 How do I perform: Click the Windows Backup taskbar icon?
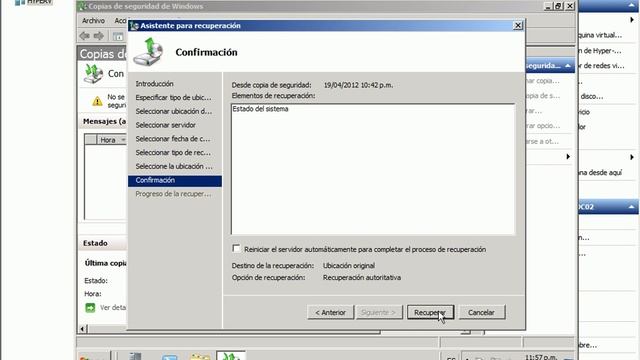pyautogui.click(x=231, y=356)
